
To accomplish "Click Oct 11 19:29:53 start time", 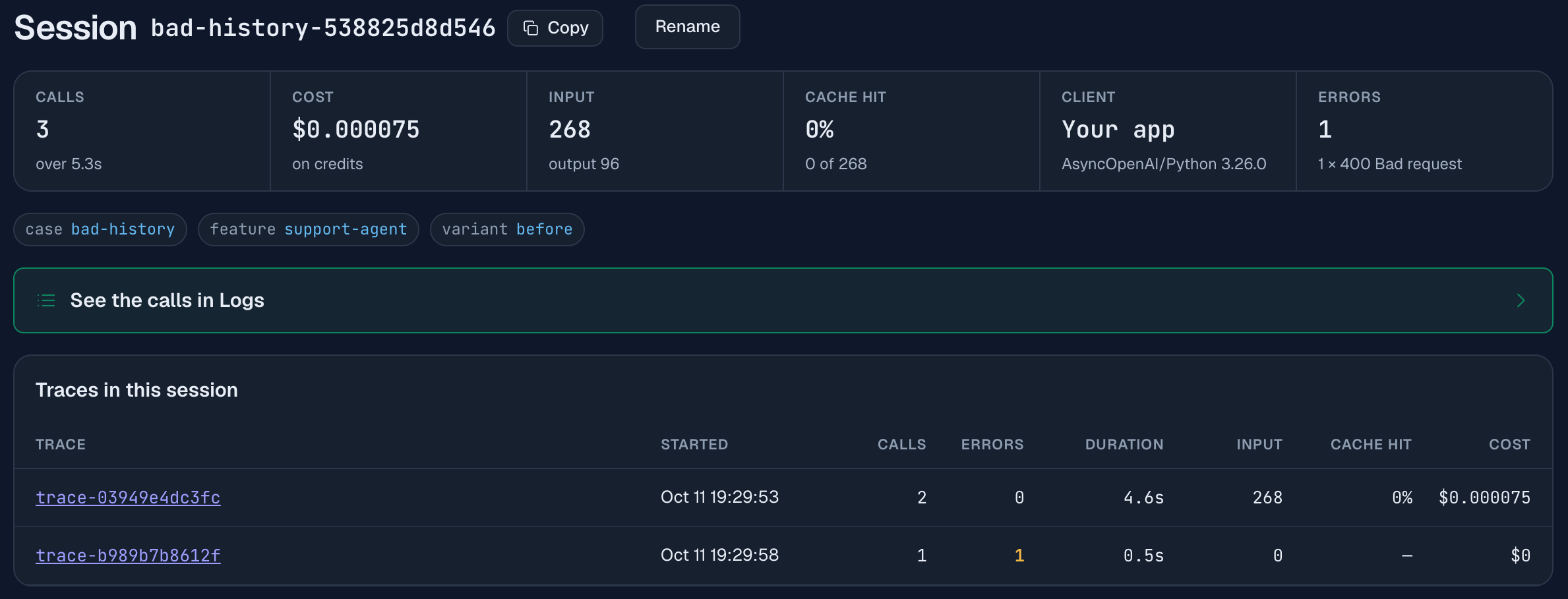I will [x=719, y=497].
